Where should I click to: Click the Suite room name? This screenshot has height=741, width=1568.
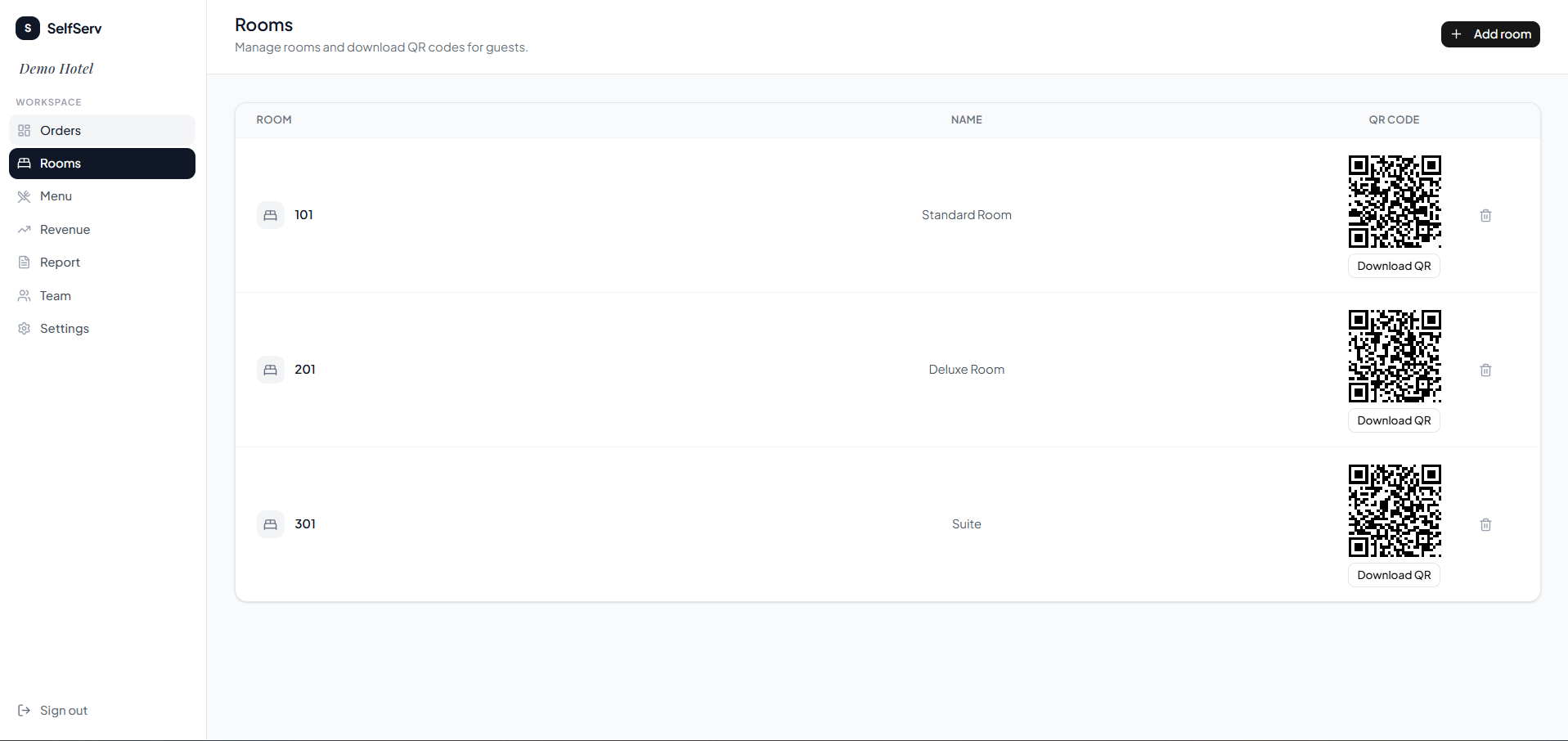pyautogui.click(x=967, y=524)
